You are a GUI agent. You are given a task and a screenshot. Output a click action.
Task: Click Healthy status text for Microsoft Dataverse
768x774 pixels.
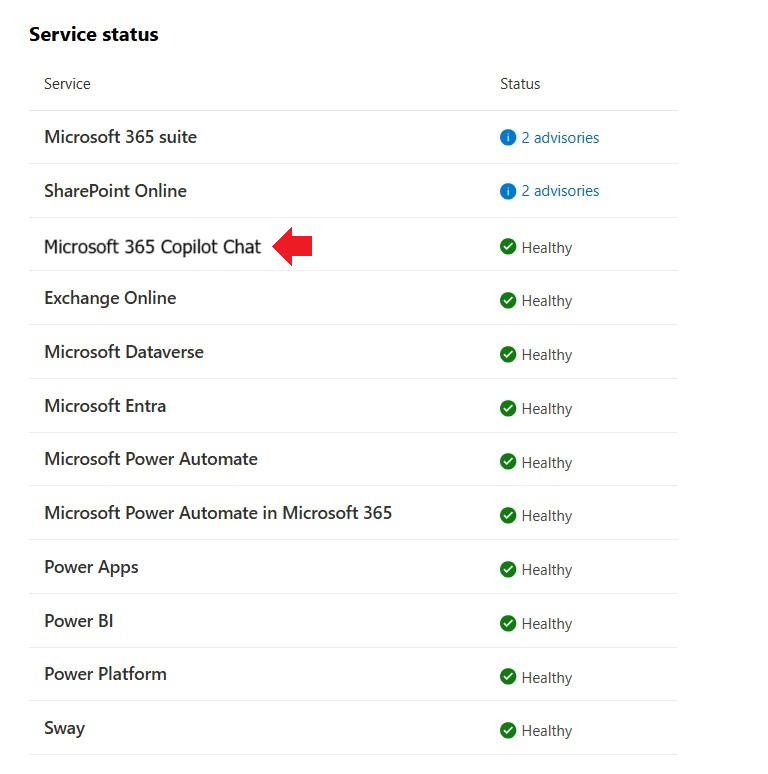pos(547,355)
